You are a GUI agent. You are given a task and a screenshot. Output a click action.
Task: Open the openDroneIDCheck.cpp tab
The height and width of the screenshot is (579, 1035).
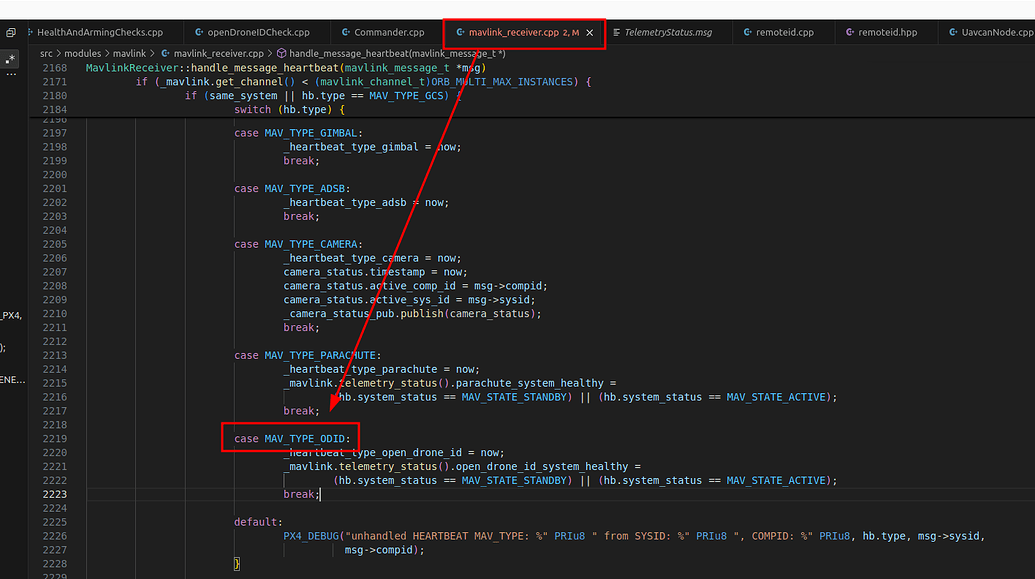[x=258, y=32]
